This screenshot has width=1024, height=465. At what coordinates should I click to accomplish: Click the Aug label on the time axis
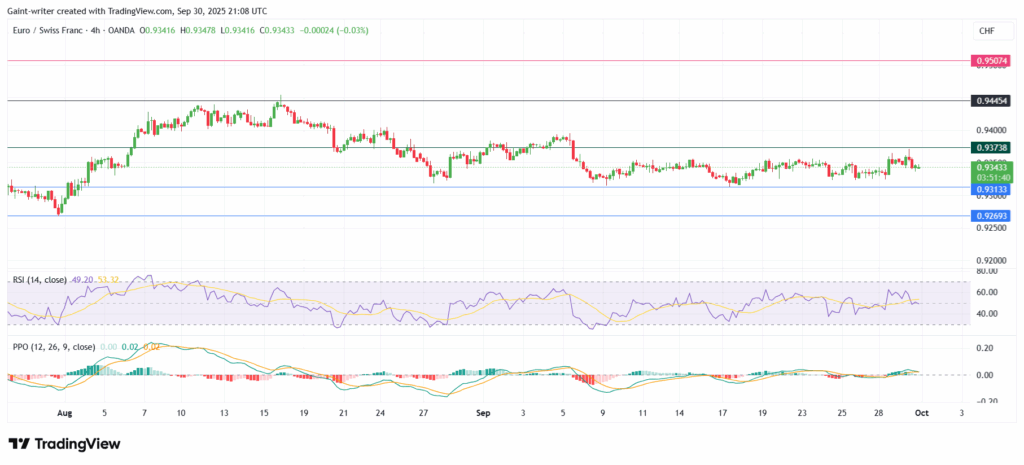click(63, 413)
